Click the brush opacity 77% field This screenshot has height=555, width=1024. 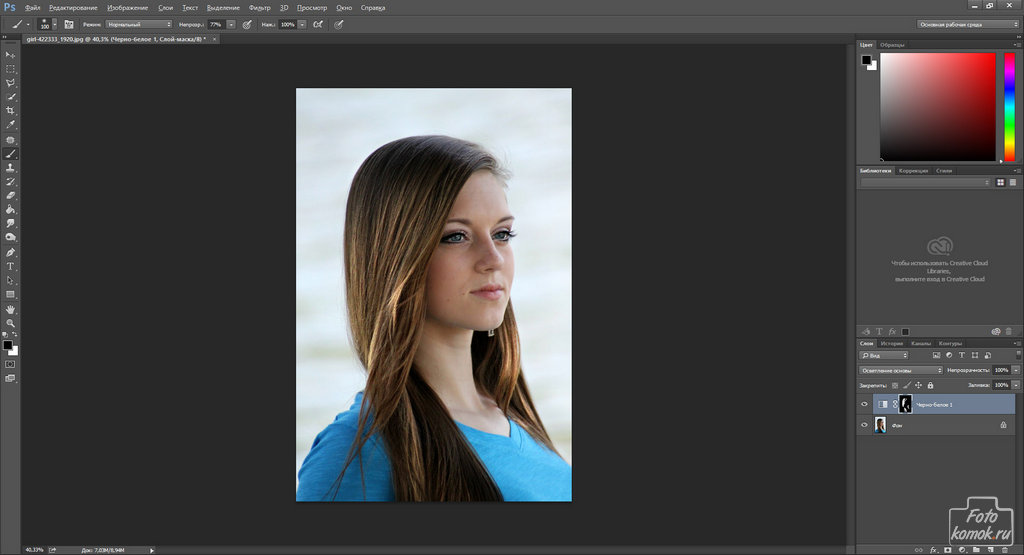point(217,24)
